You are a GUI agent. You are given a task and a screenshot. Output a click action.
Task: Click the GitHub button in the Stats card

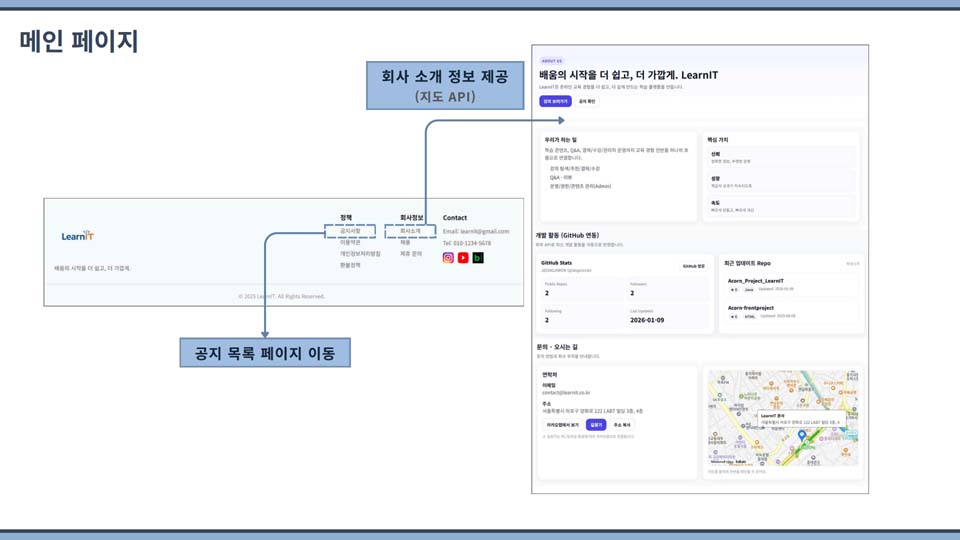point(693,267)
